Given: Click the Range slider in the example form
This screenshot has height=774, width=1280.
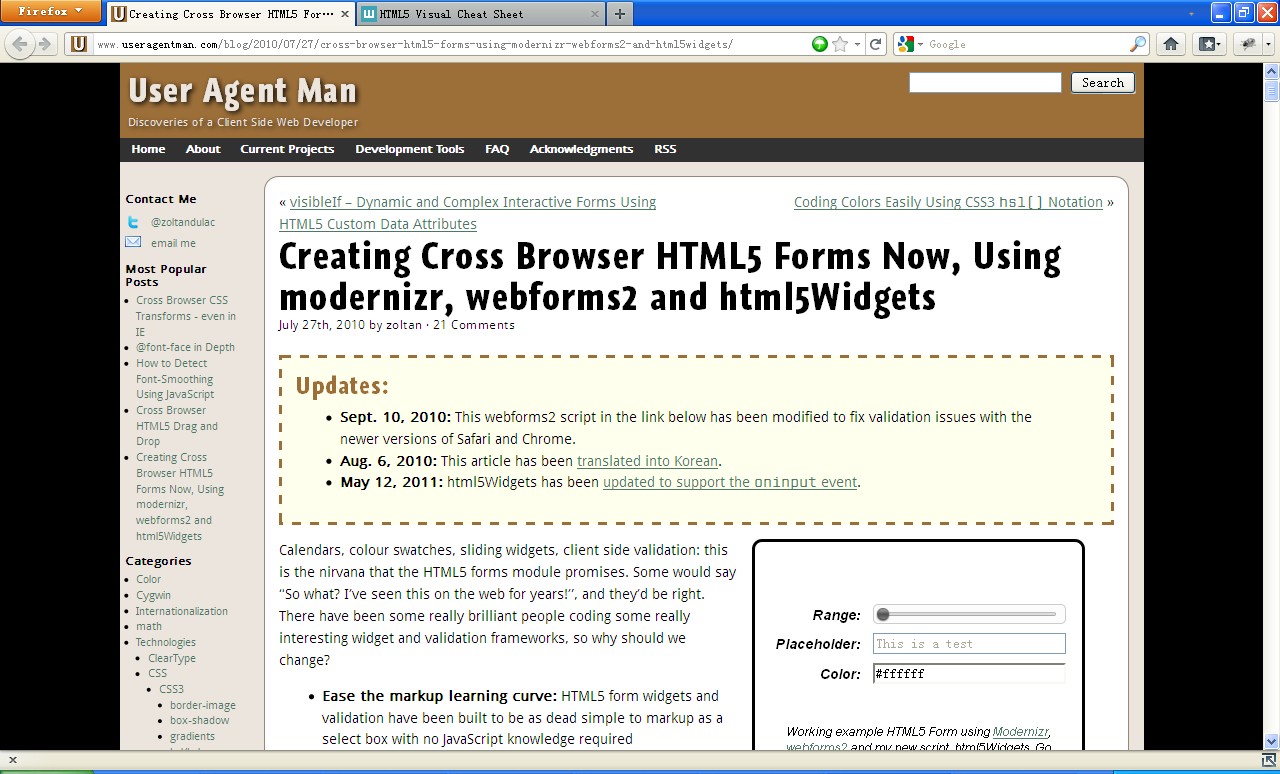Looking at the screenshot, I should 969,614.
